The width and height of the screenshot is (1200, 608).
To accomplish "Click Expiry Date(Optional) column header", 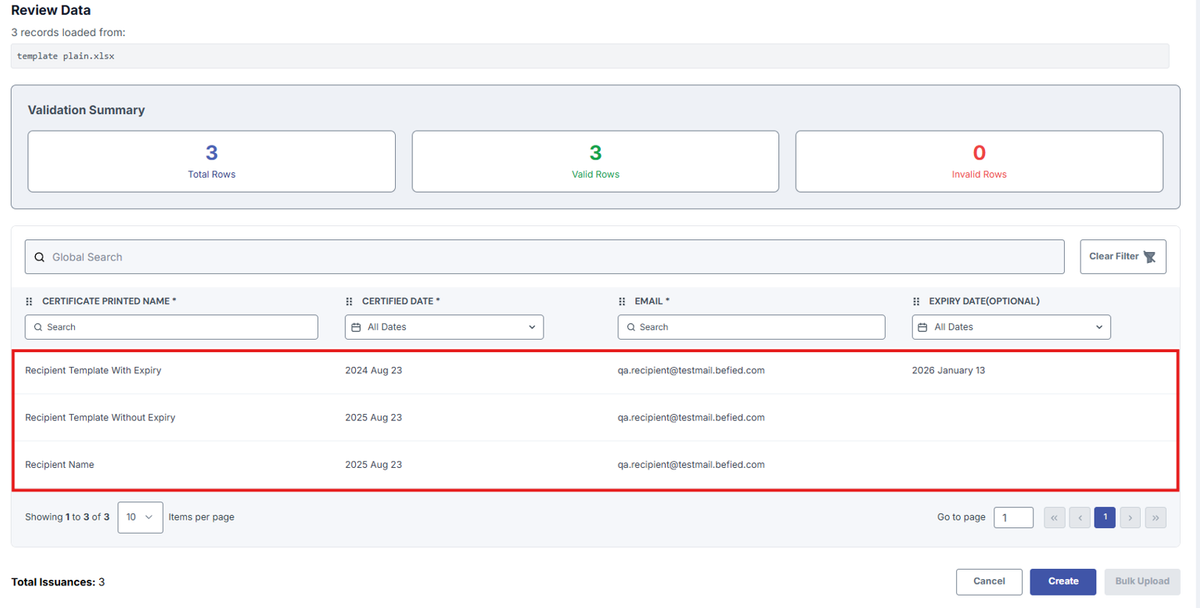I will 985,301.
